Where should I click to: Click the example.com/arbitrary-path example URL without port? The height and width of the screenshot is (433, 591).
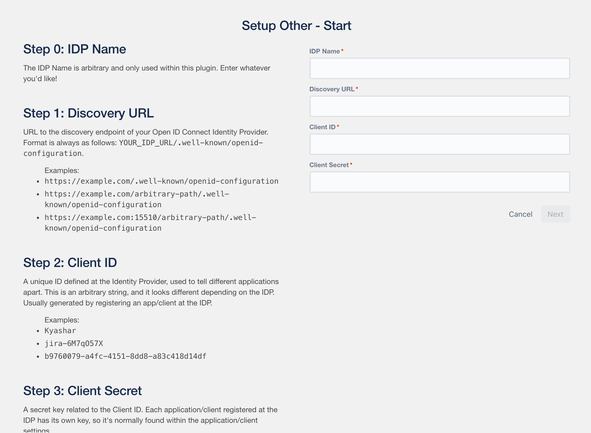137,199
